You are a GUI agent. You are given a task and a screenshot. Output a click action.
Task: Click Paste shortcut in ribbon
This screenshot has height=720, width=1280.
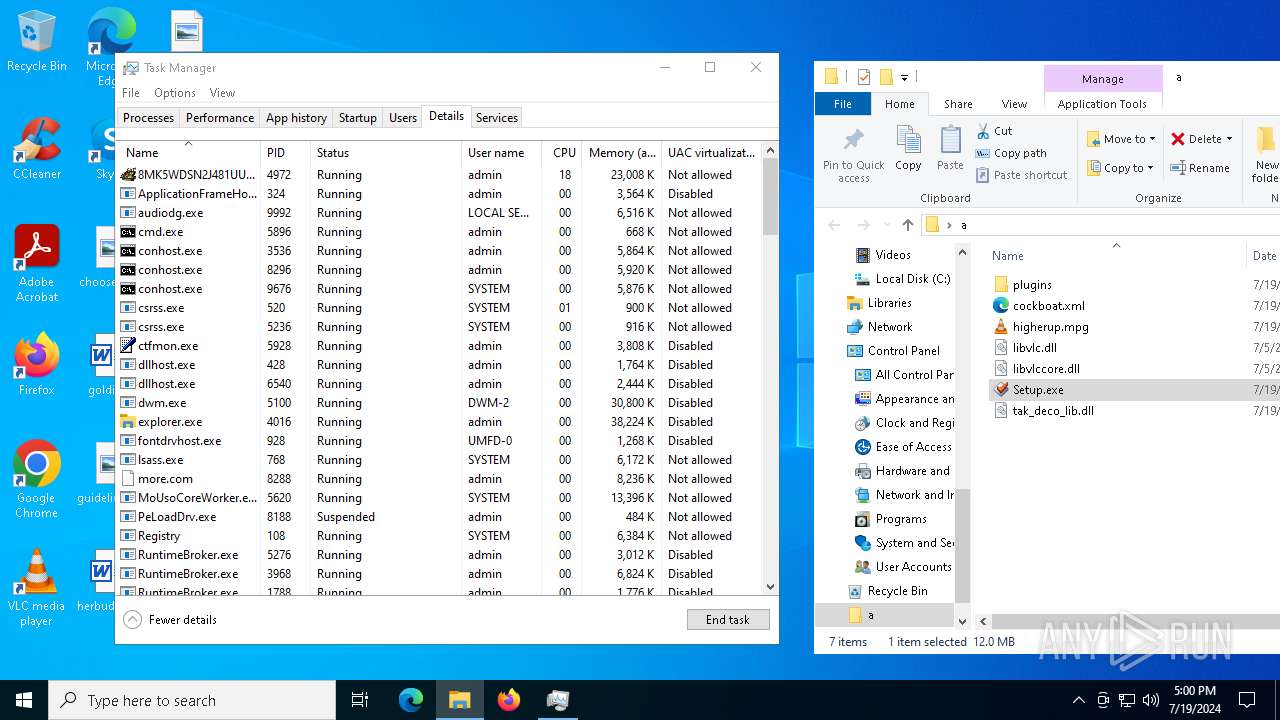(1021, 175)
